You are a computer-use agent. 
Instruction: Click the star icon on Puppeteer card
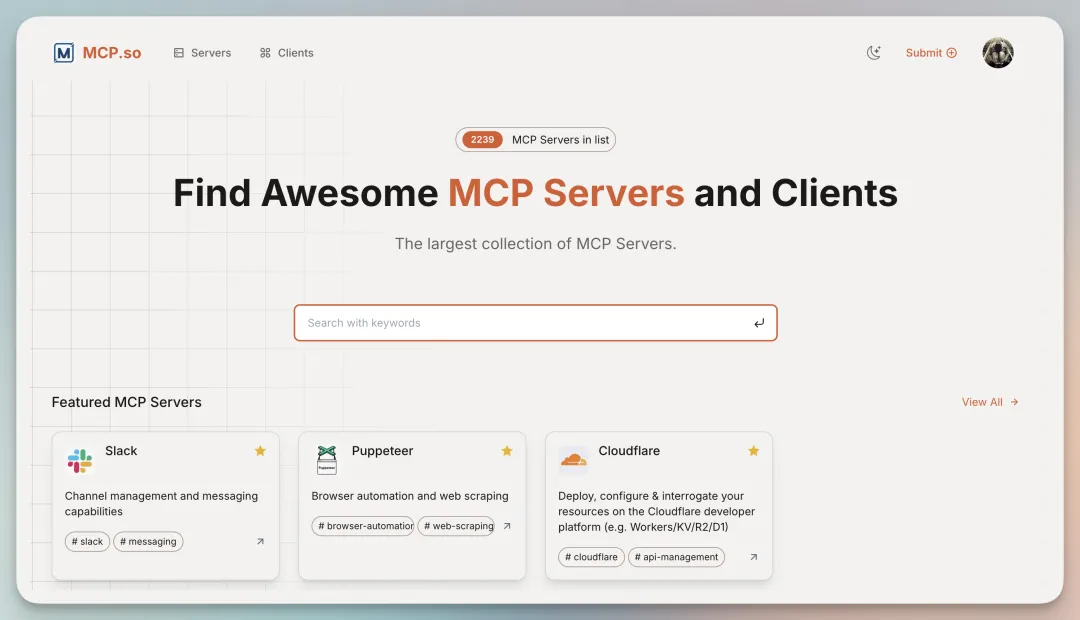[507, 451]
